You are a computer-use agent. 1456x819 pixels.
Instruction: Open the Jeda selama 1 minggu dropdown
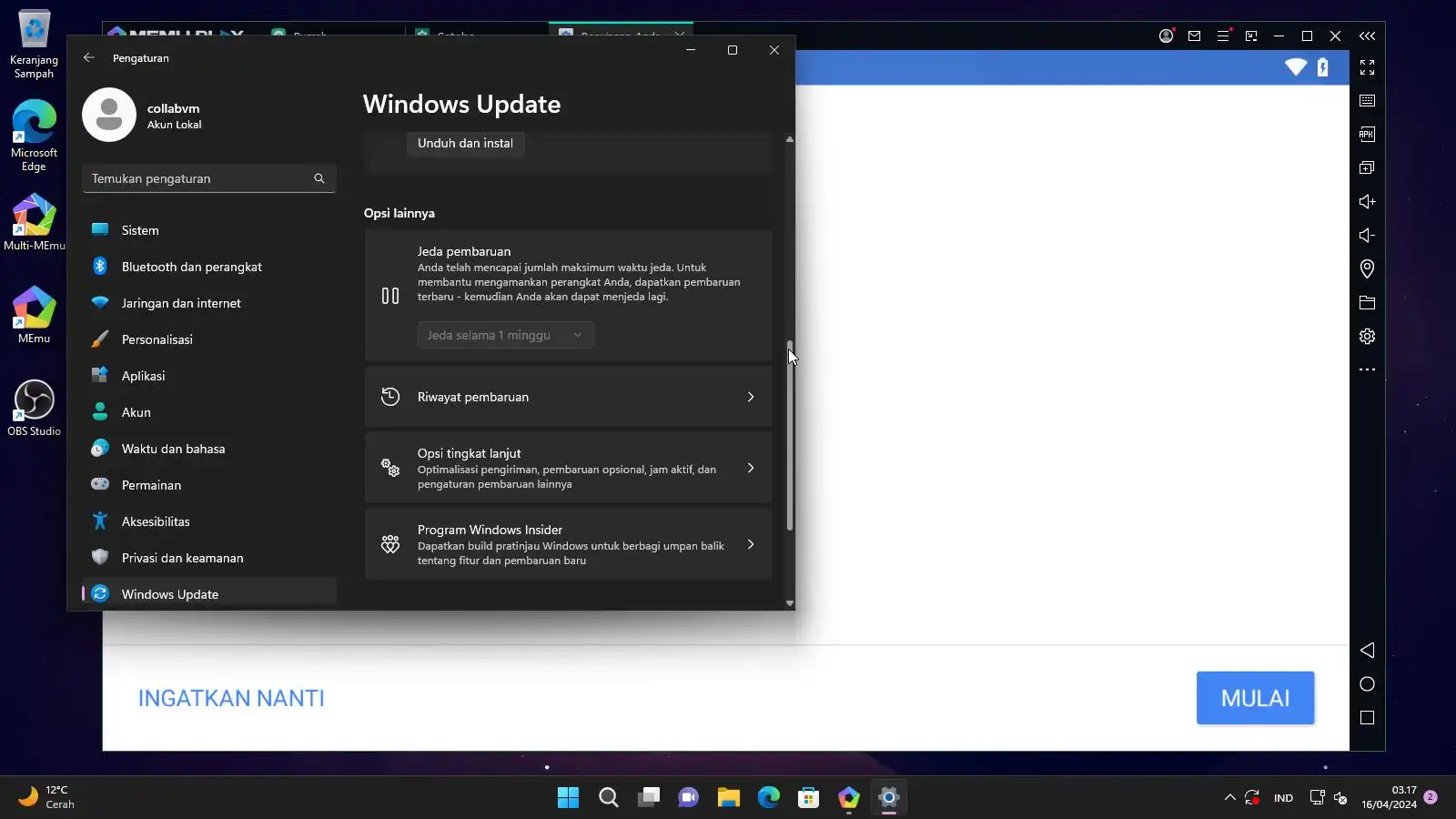point(506,335)
